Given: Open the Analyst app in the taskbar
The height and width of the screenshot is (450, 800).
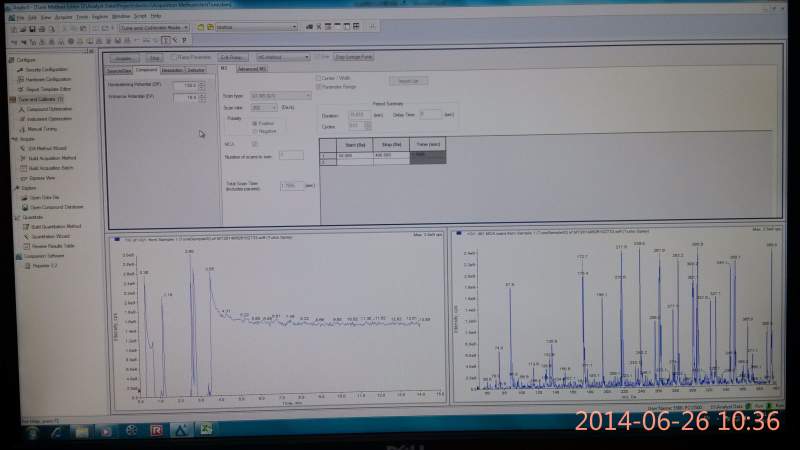Looking at the screenshot, I should click(x=181, y=430).
